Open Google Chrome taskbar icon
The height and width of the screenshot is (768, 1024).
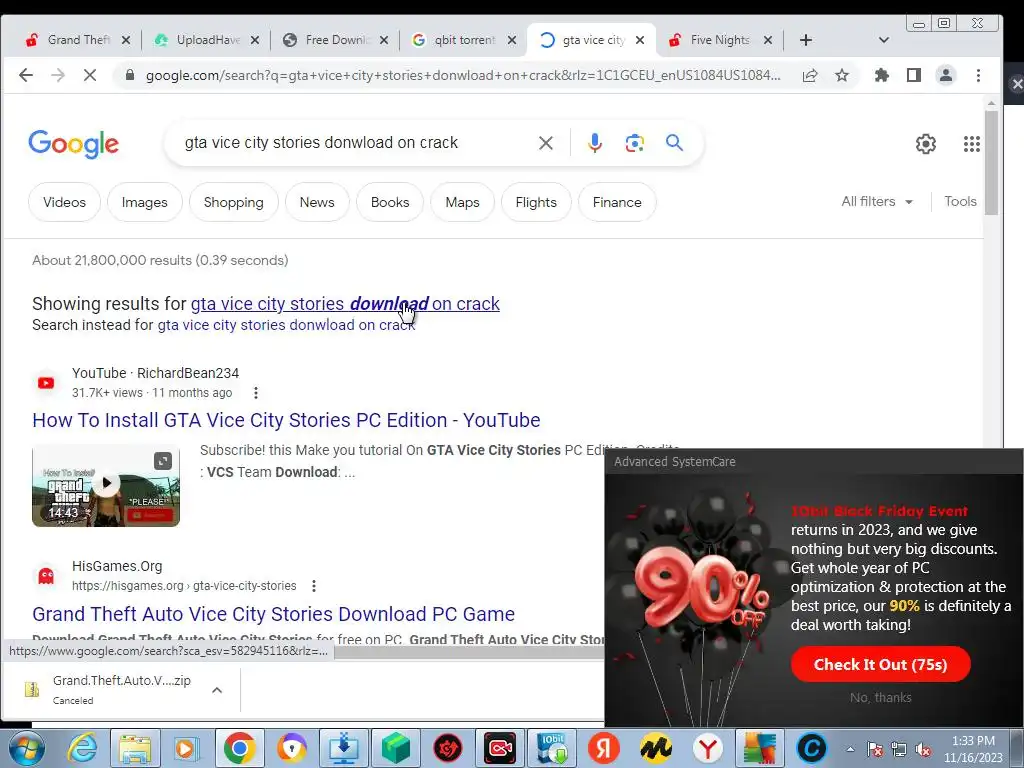pyautogui.click(x=239, y=748)
